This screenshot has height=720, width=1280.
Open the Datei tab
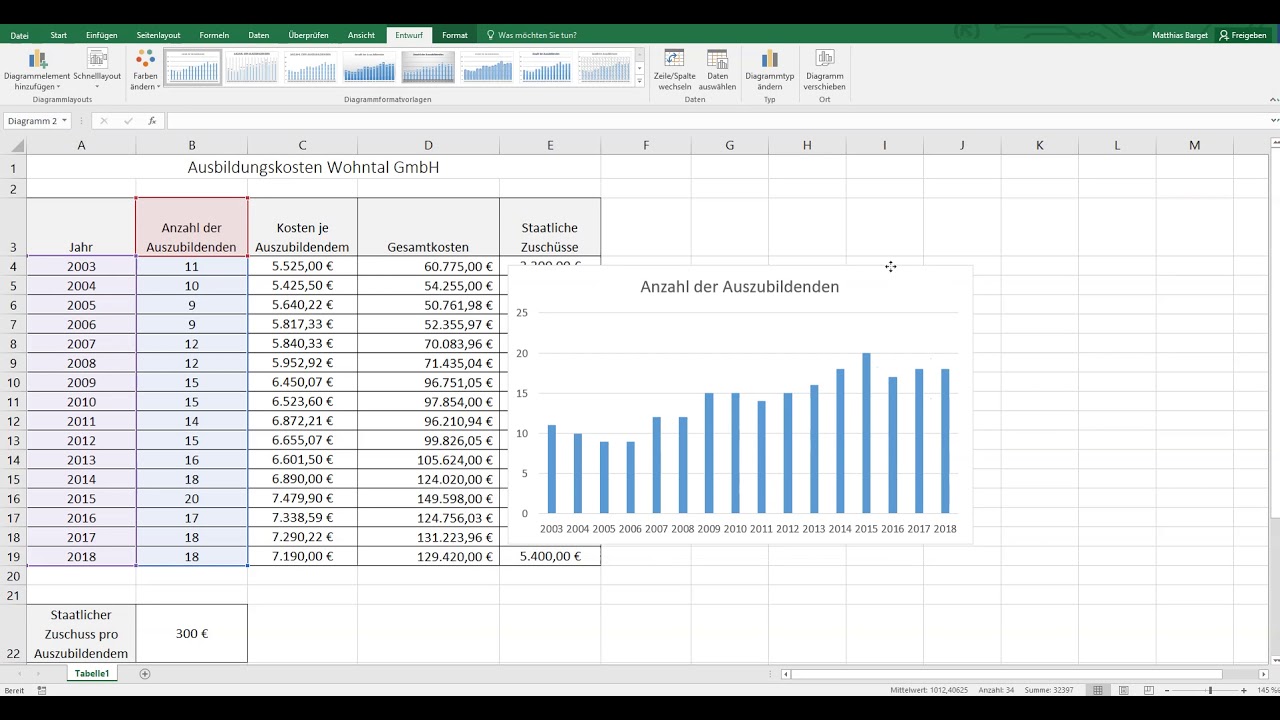click(20, 35)
